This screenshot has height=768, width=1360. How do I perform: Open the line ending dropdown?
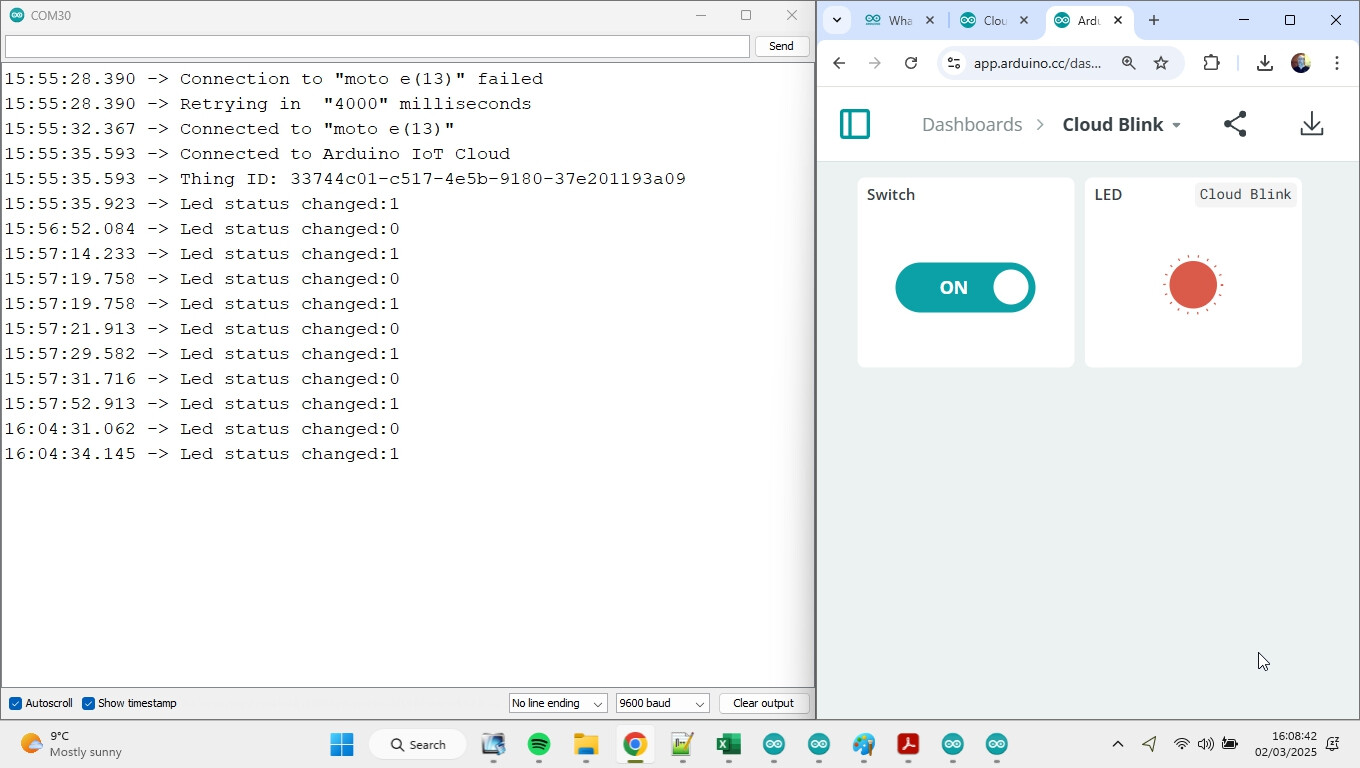point(557,703)
